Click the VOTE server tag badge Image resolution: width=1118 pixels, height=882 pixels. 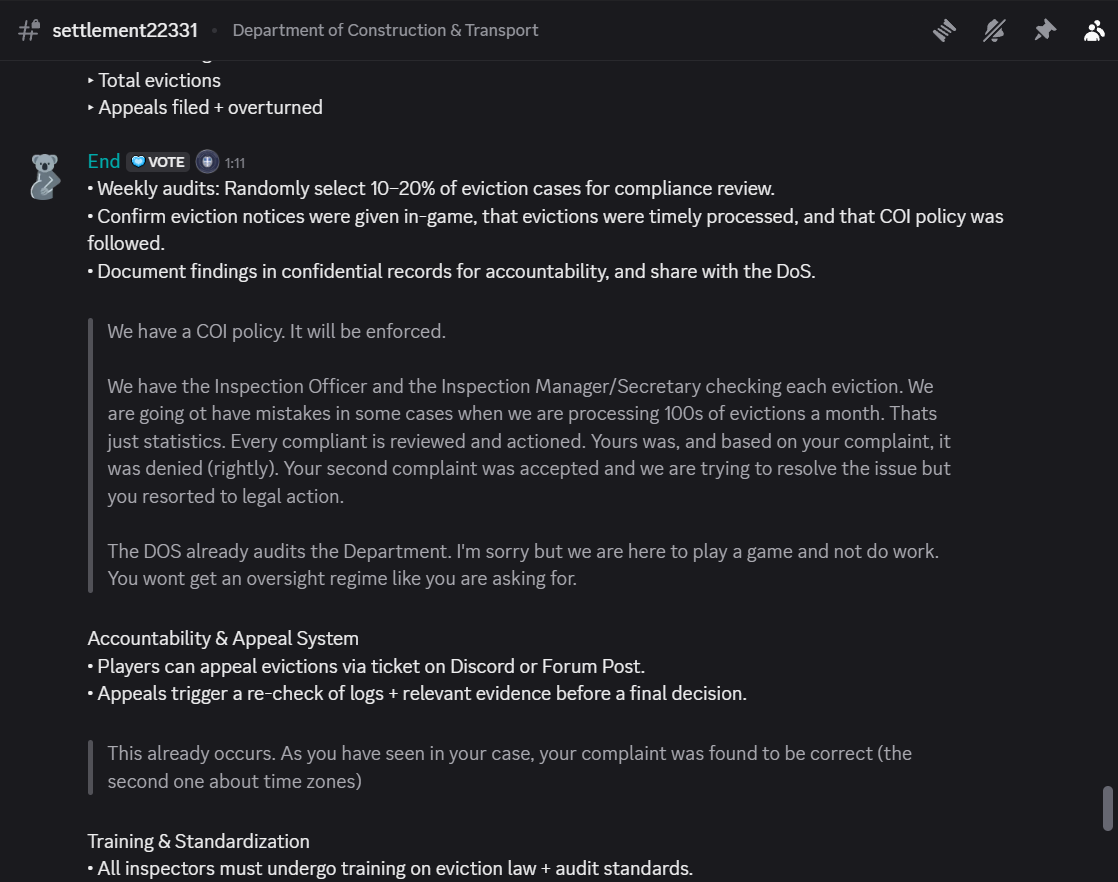tap(158, 162)
